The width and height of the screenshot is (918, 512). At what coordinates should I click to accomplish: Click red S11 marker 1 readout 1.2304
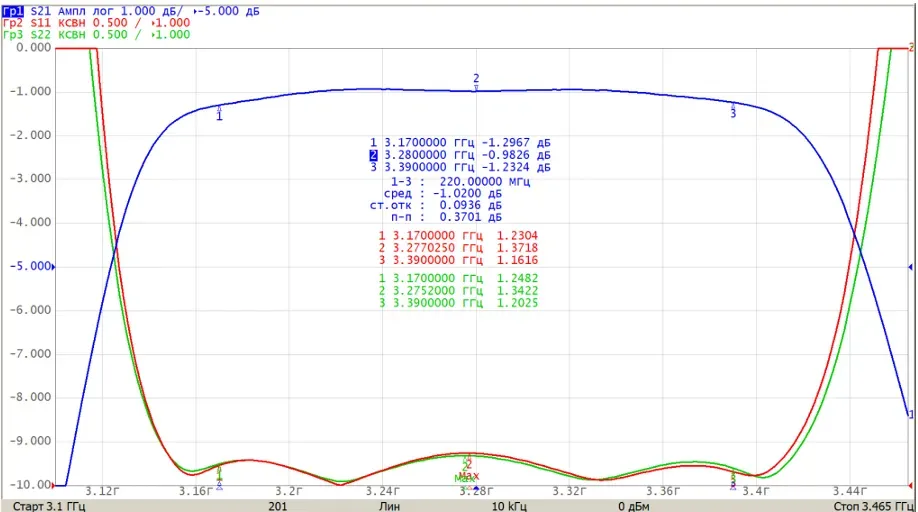pyautogui.click(x=517, y=236)
